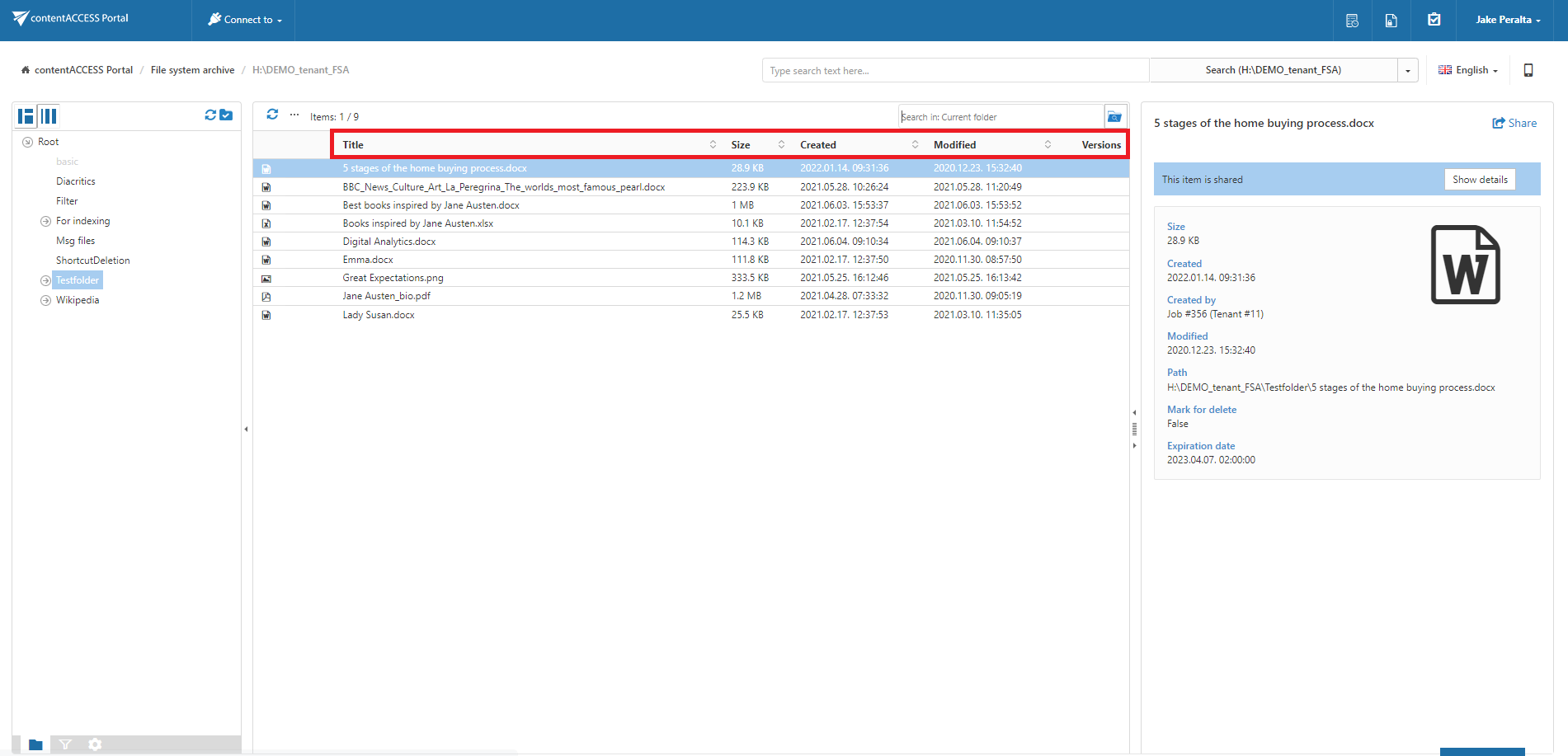
Task: Click the search-in-folder icon button
Action: 1114,117
